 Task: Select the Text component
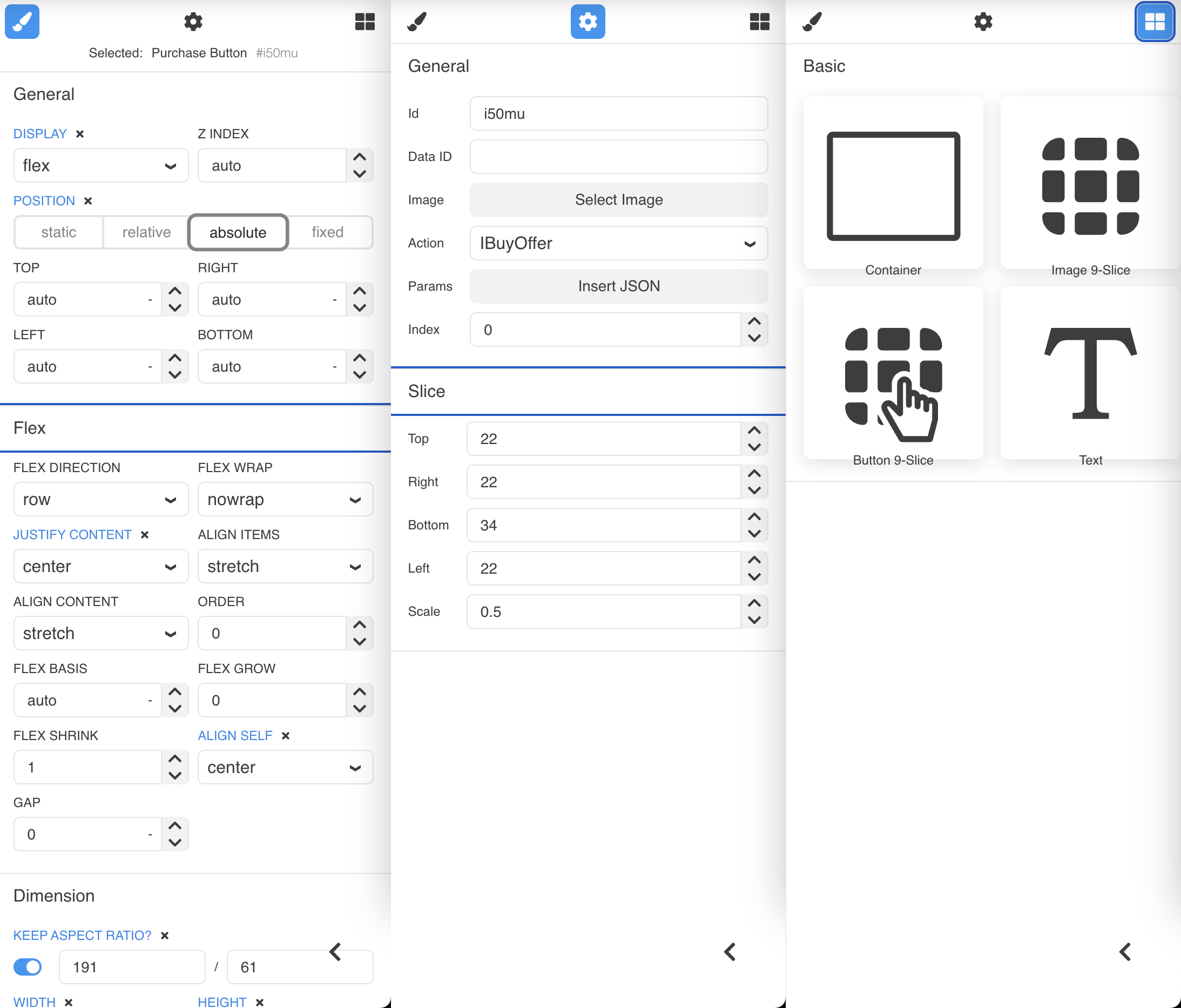coord(1090,373)
